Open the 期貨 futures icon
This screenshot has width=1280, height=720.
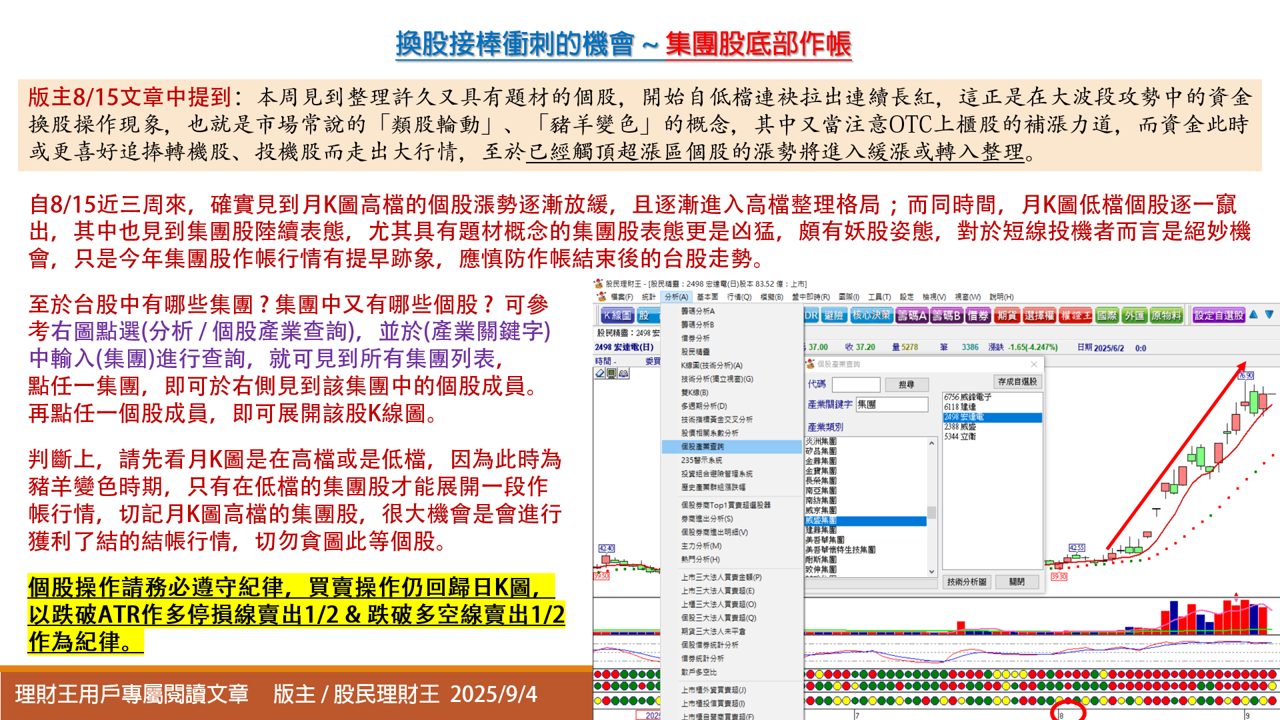click(1006, 312)
